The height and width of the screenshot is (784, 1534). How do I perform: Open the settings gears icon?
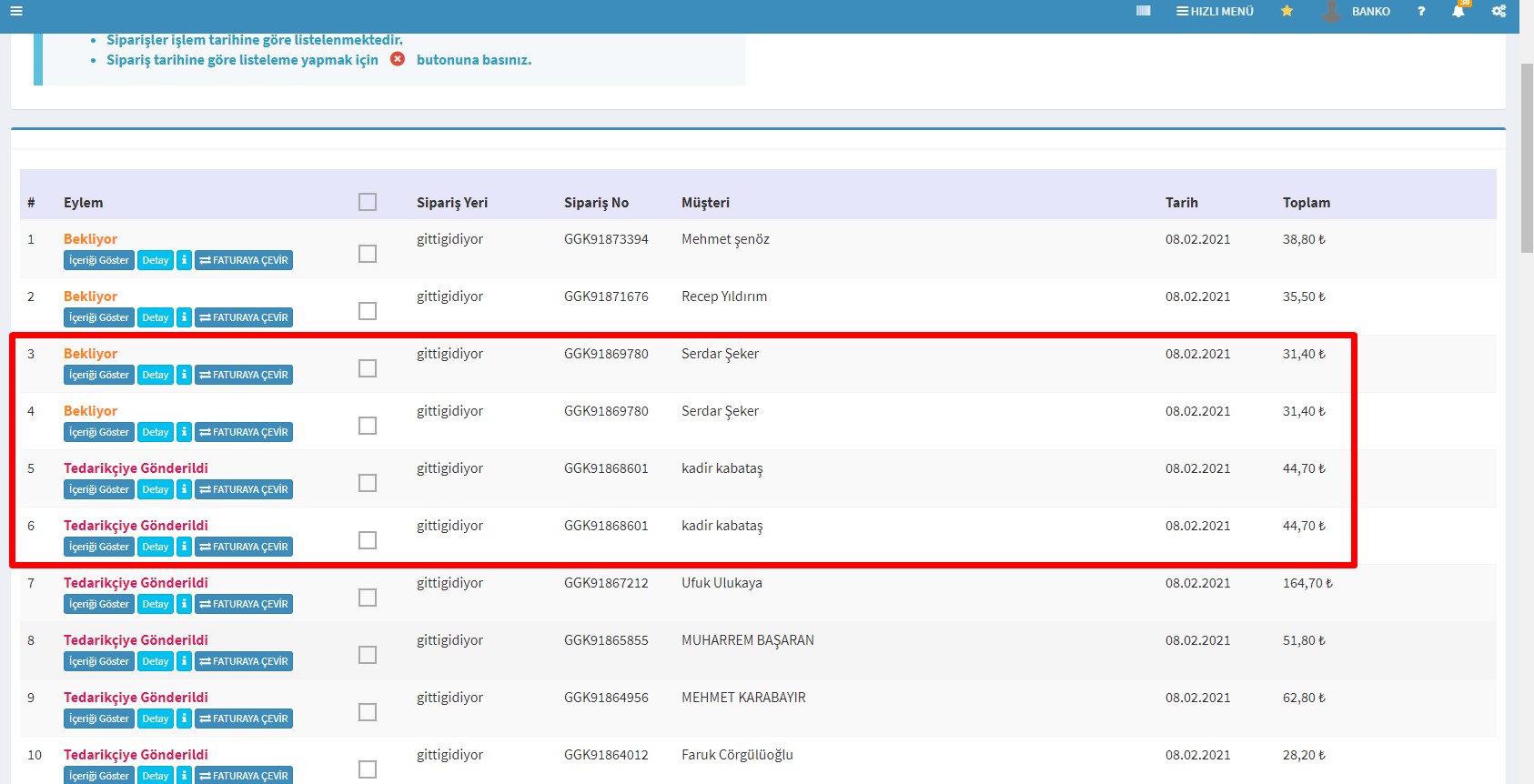1499,11
